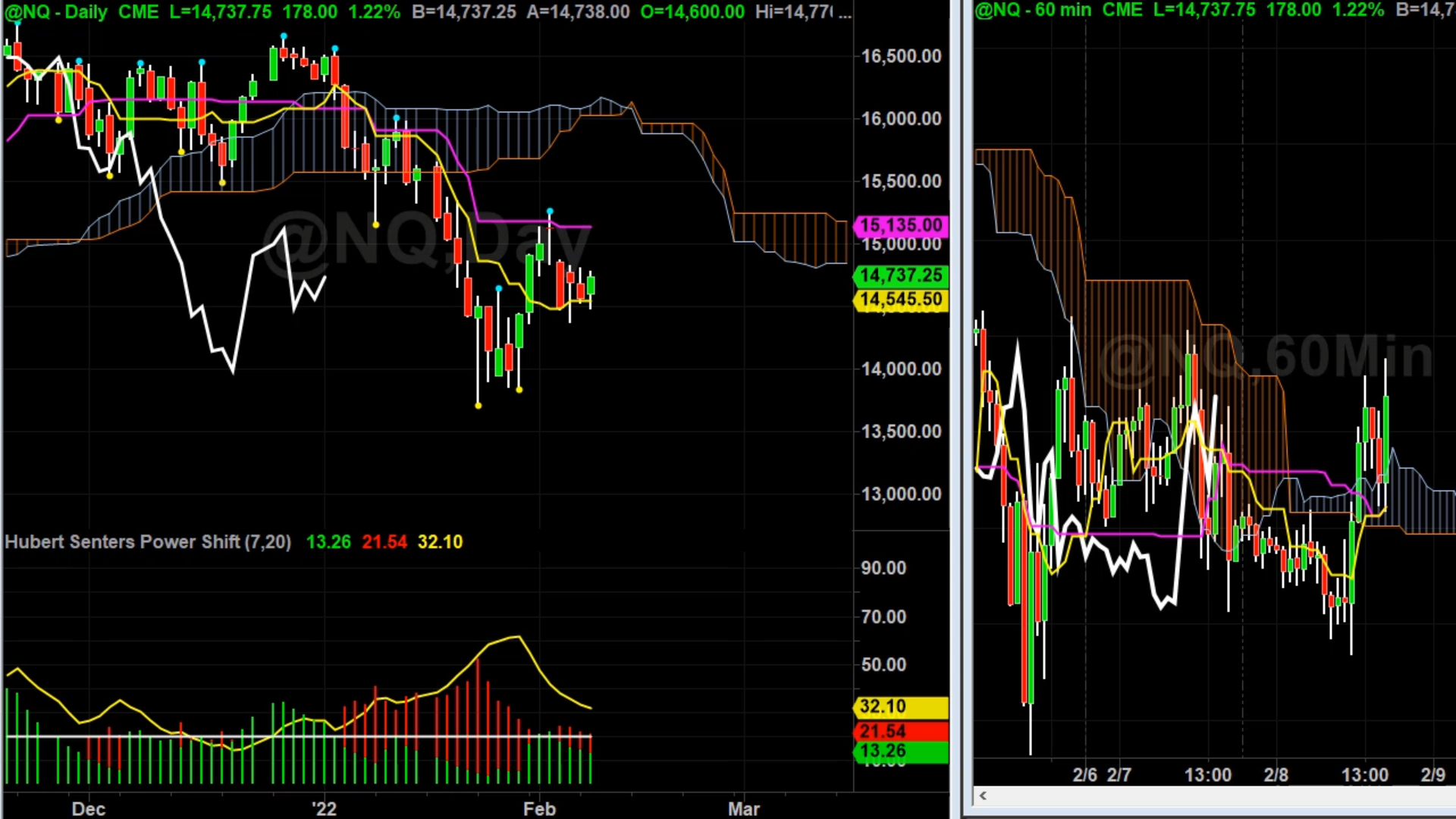The height and width of the screenshot is (819, 1456).
Task: Click the B=14,737.25 bid value in daily header
Action: coord(464,12)
